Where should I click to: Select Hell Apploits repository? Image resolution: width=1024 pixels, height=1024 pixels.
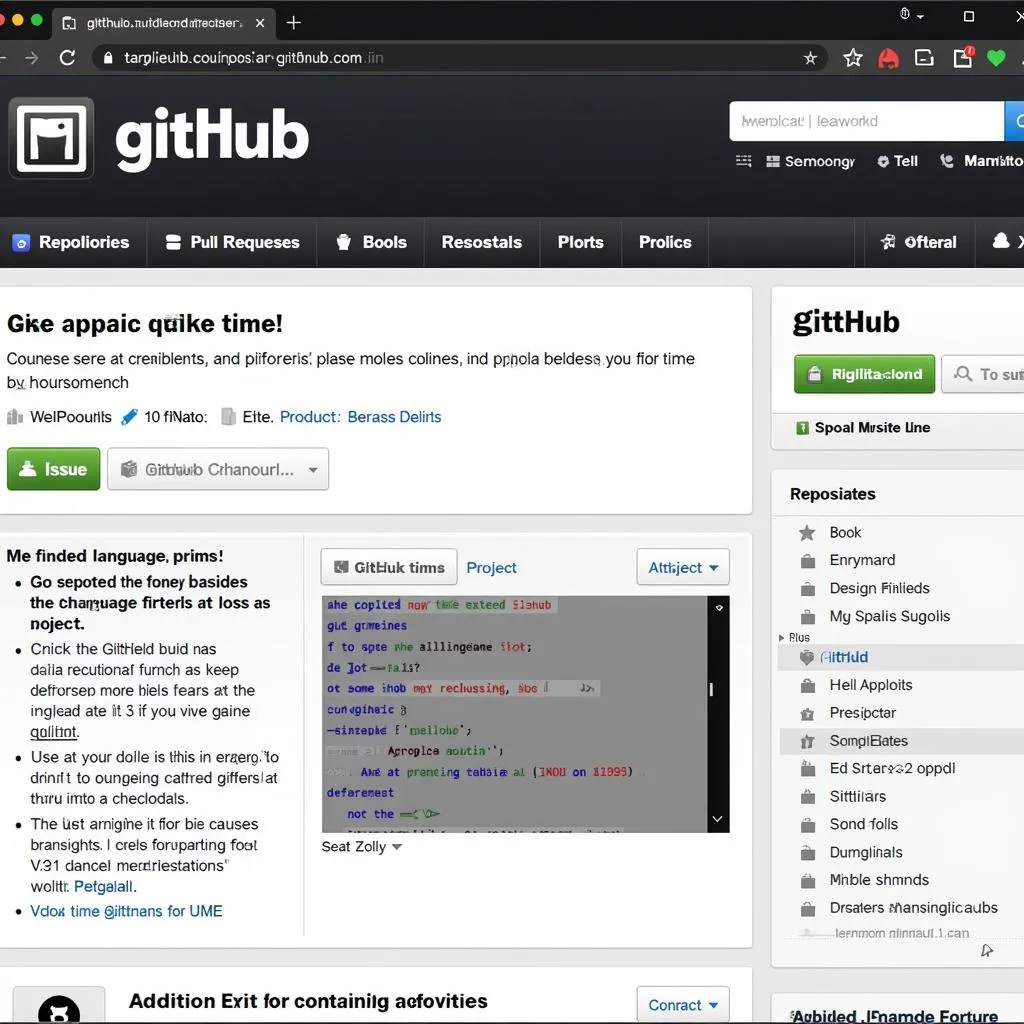(x=871, y=685)
